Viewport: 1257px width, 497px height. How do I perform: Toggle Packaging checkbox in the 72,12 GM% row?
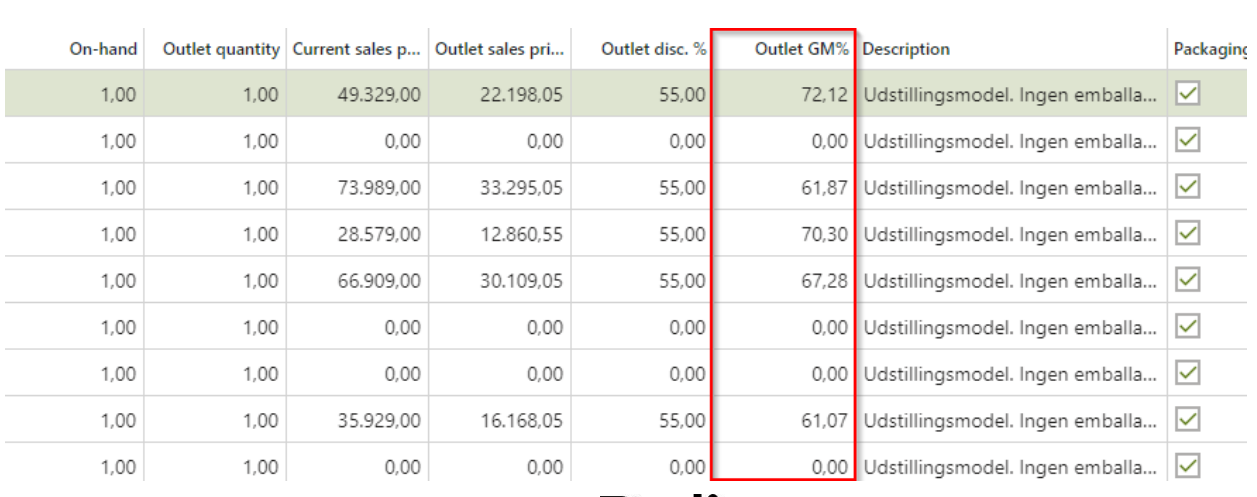point(1188,94)
